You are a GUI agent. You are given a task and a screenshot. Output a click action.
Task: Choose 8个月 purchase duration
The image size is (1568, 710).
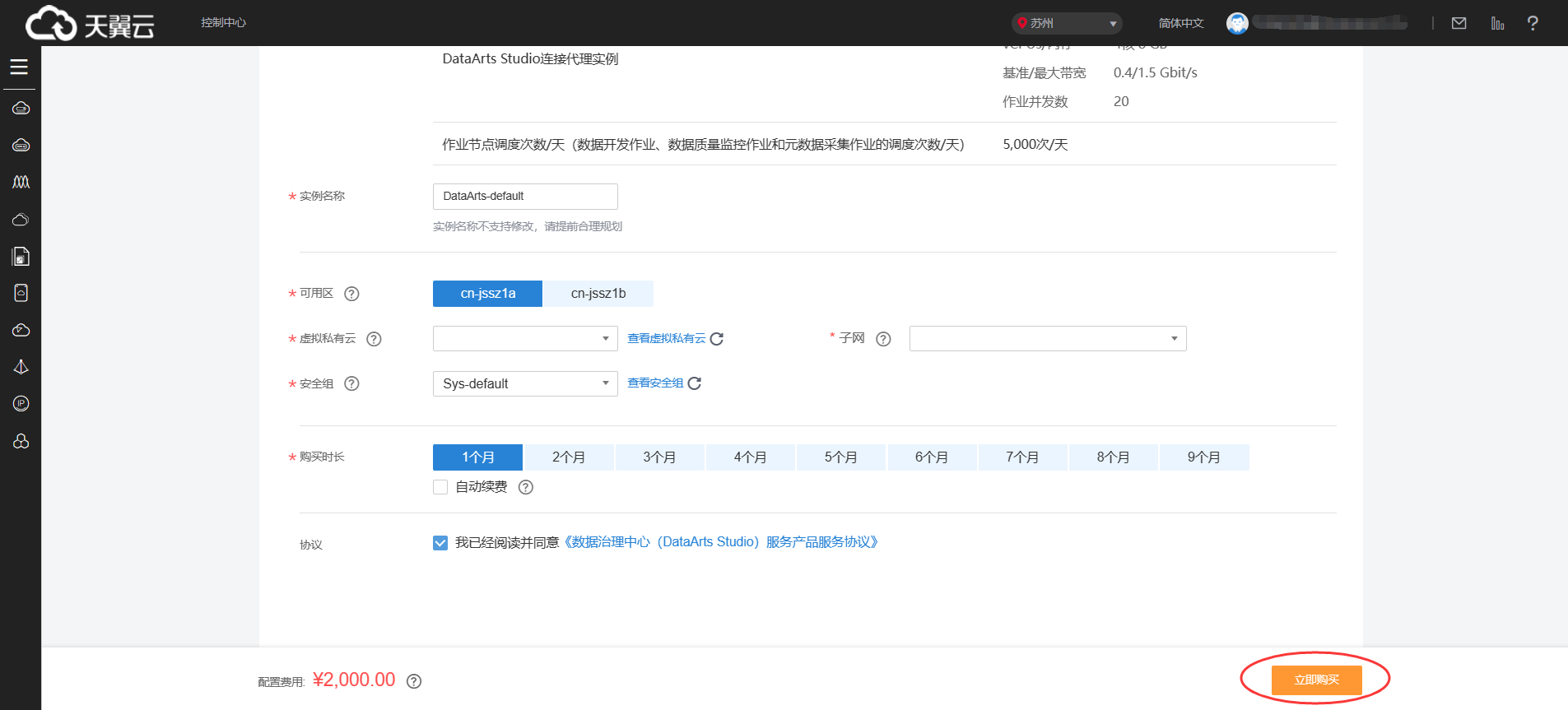pos(1113,457)
